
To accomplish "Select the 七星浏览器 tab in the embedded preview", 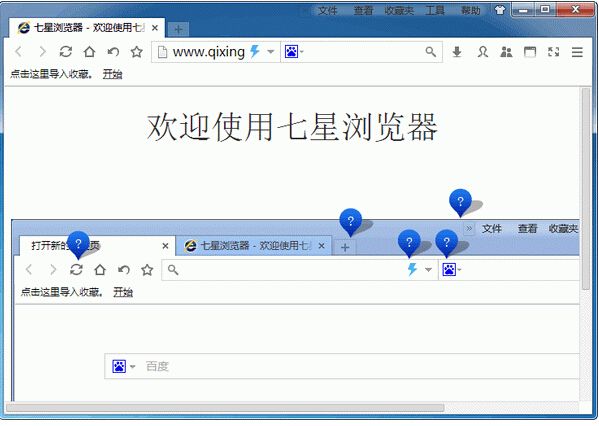I will [x=254, y=246].
